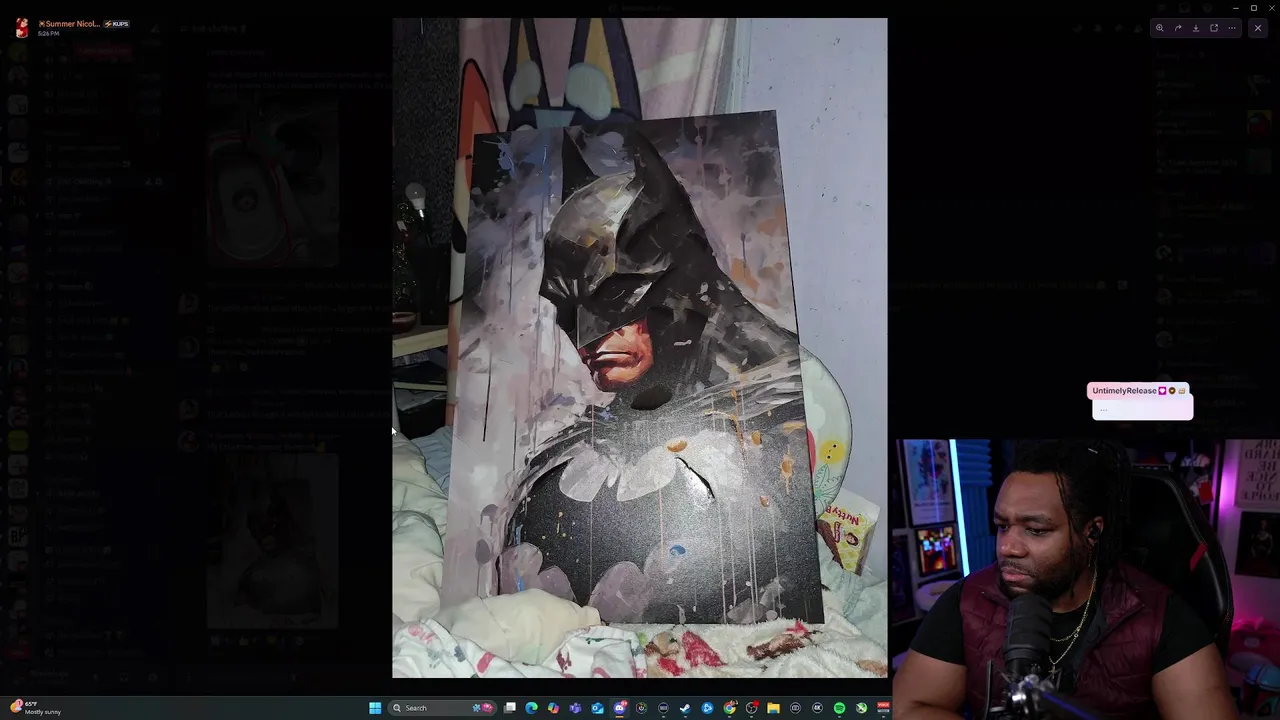This screenshot has height=720, width=1280.
Task: Close the image viewer overlay
Action: 1258,28
